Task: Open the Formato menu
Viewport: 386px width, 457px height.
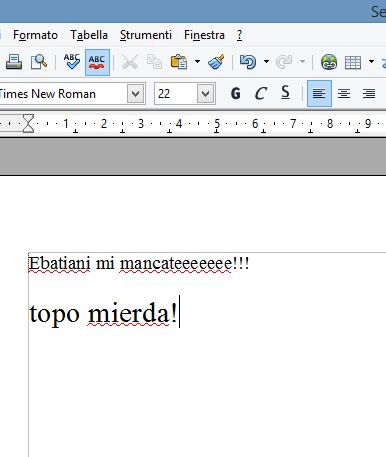Action: point(35,35)
